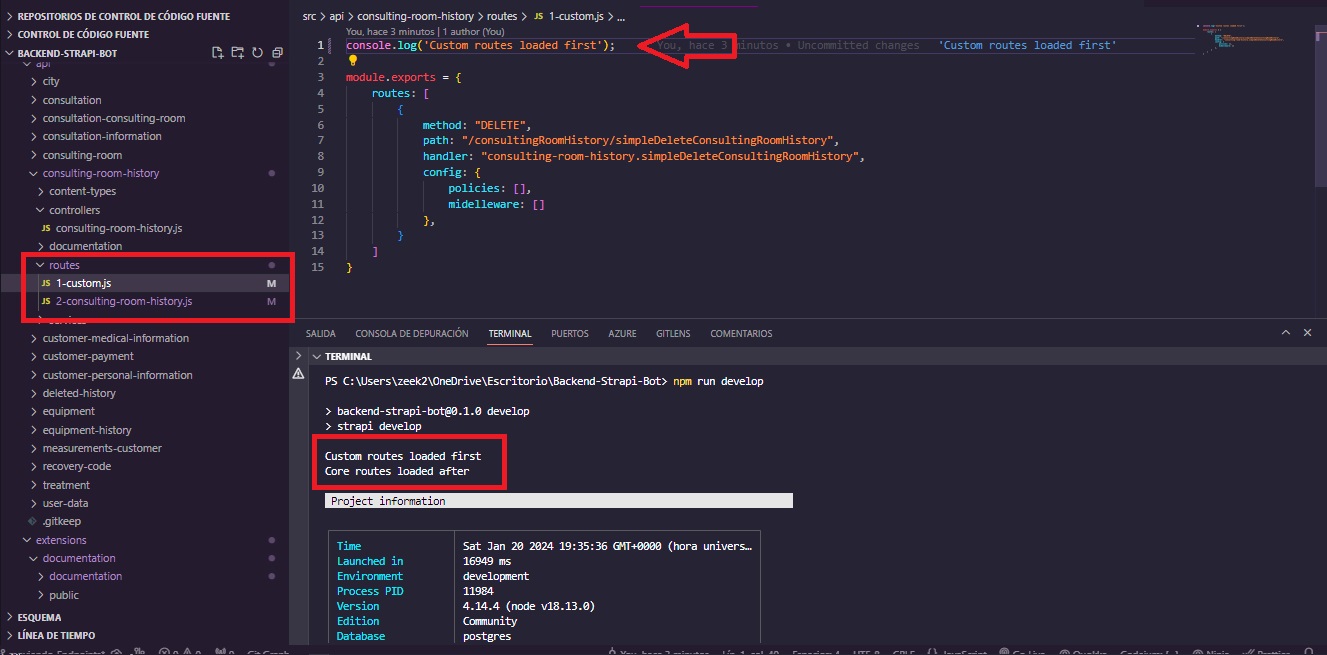Click the warning triangle icon beside the terminal

(298, 374)
